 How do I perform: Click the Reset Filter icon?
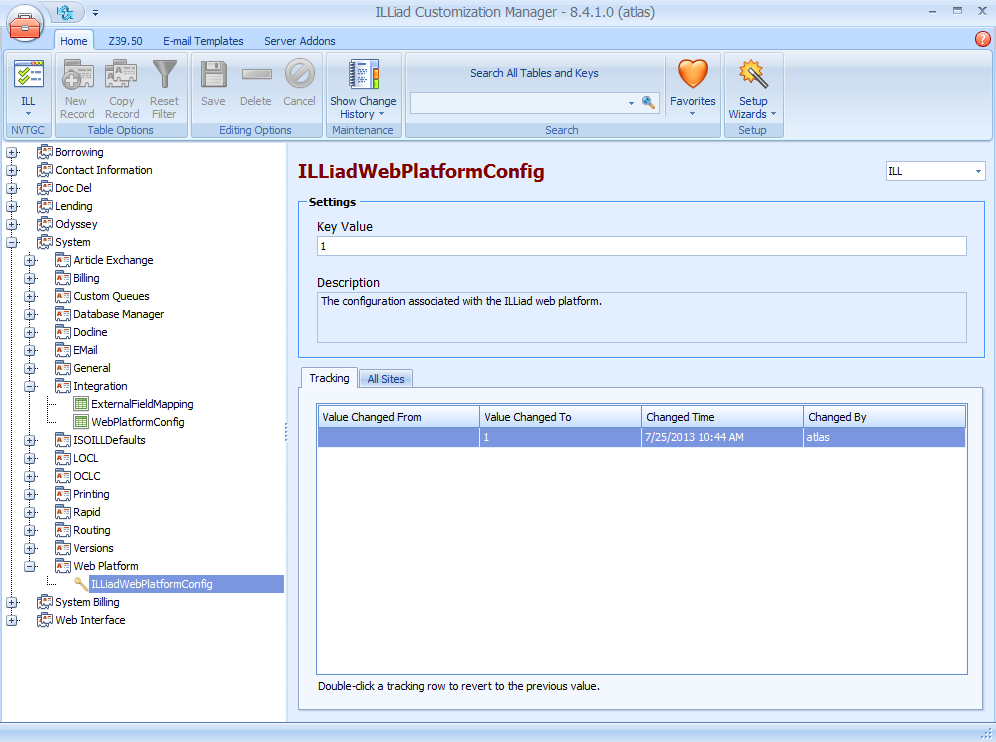(164, 80)
